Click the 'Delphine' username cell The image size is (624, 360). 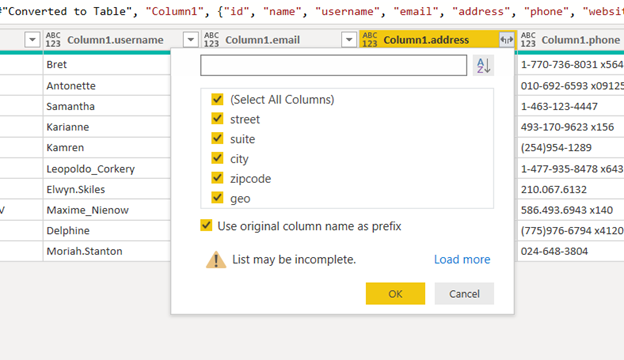coord(107,231)
